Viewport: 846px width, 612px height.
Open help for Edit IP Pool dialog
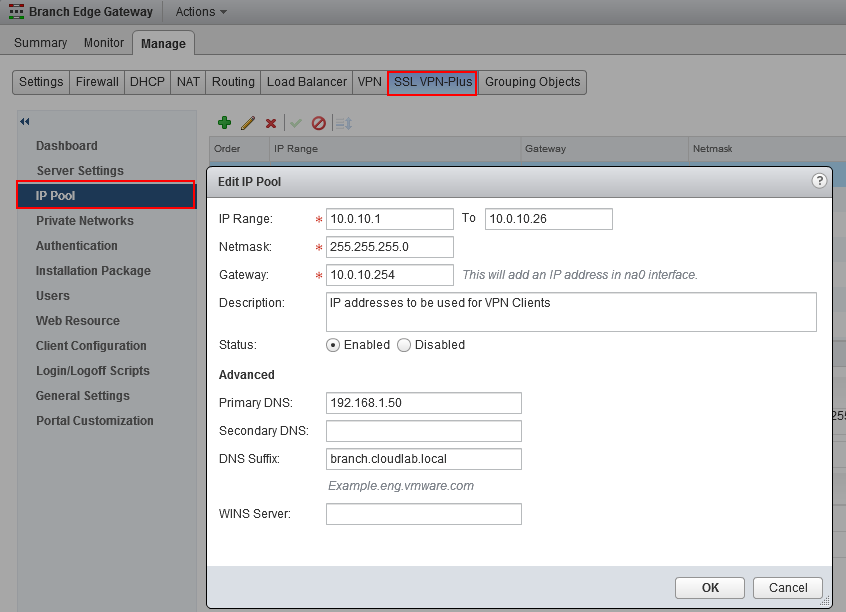[x=819, y=181]
